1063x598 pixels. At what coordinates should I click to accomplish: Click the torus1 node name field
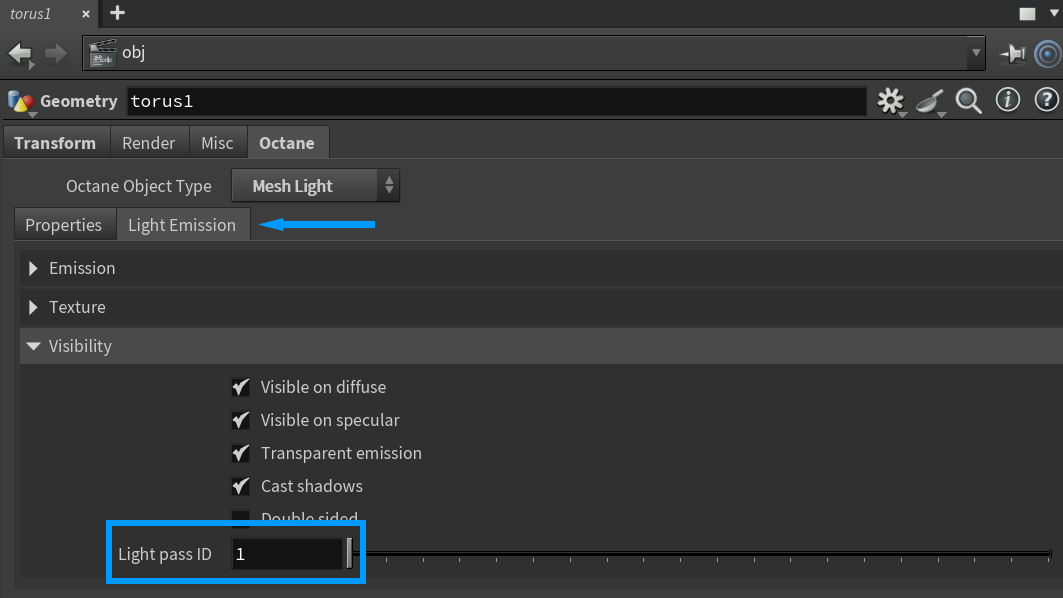pos(495,101)
